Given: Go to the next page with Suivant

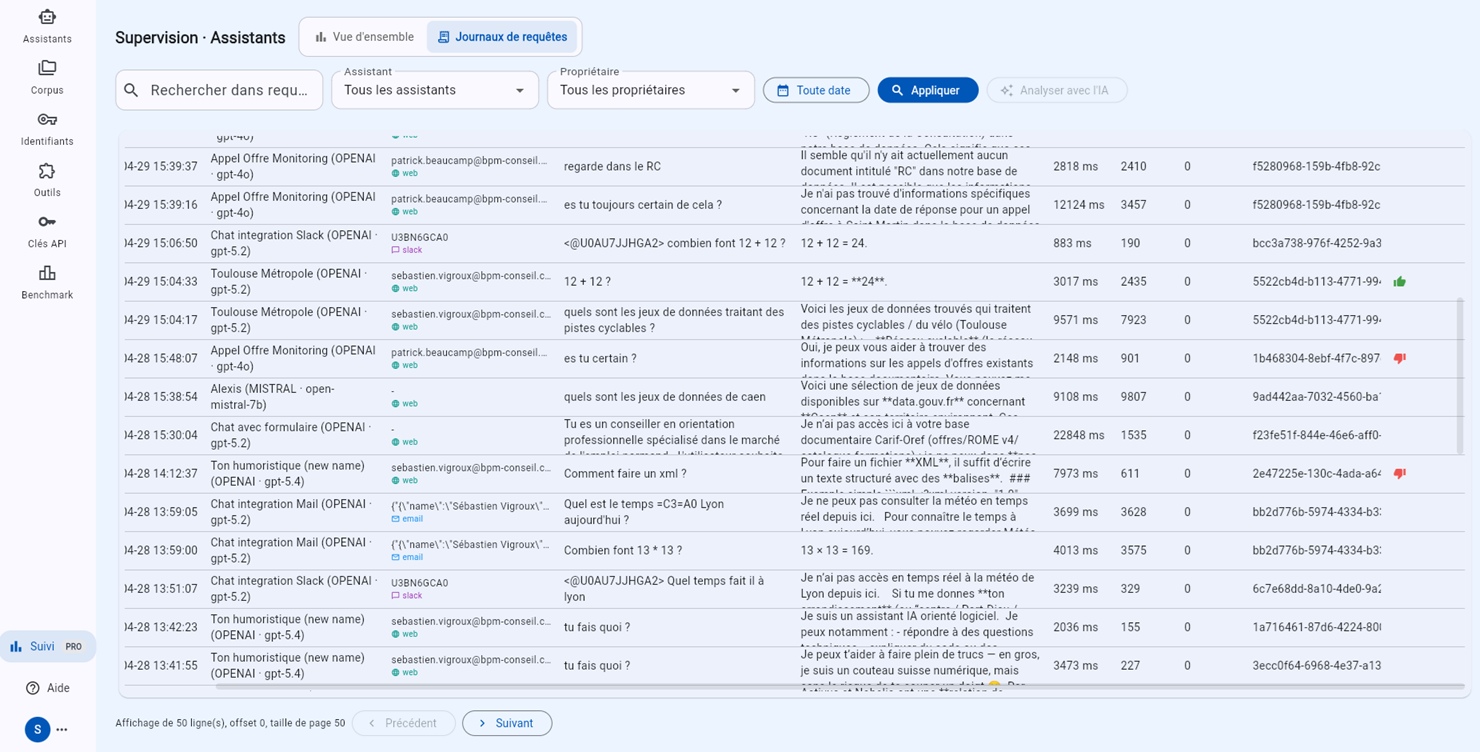Looking at the screenshot, I should point(507,723).
